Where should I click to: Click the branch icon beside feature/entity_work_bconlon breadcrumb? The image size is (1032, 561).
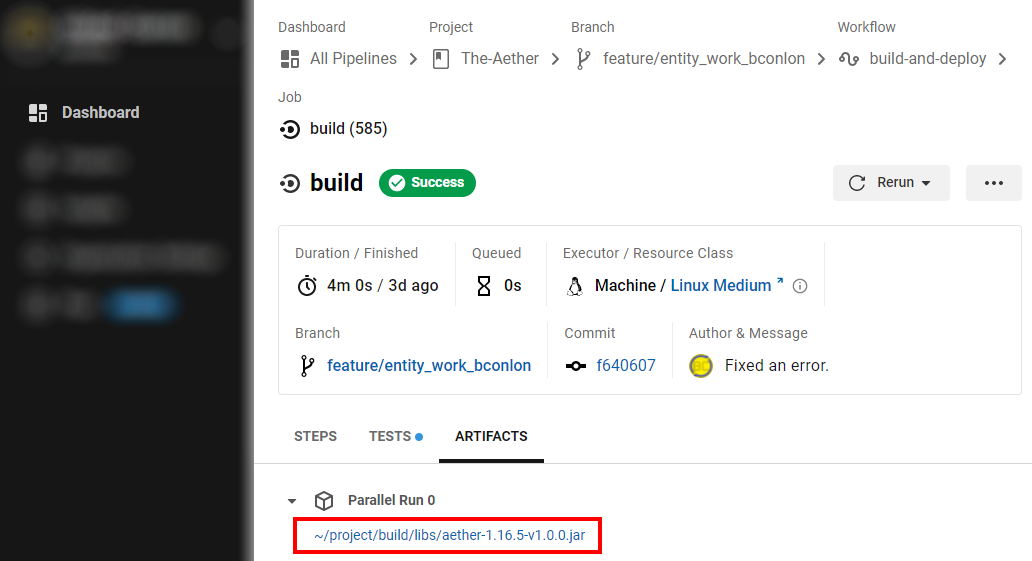pos(583,59)
